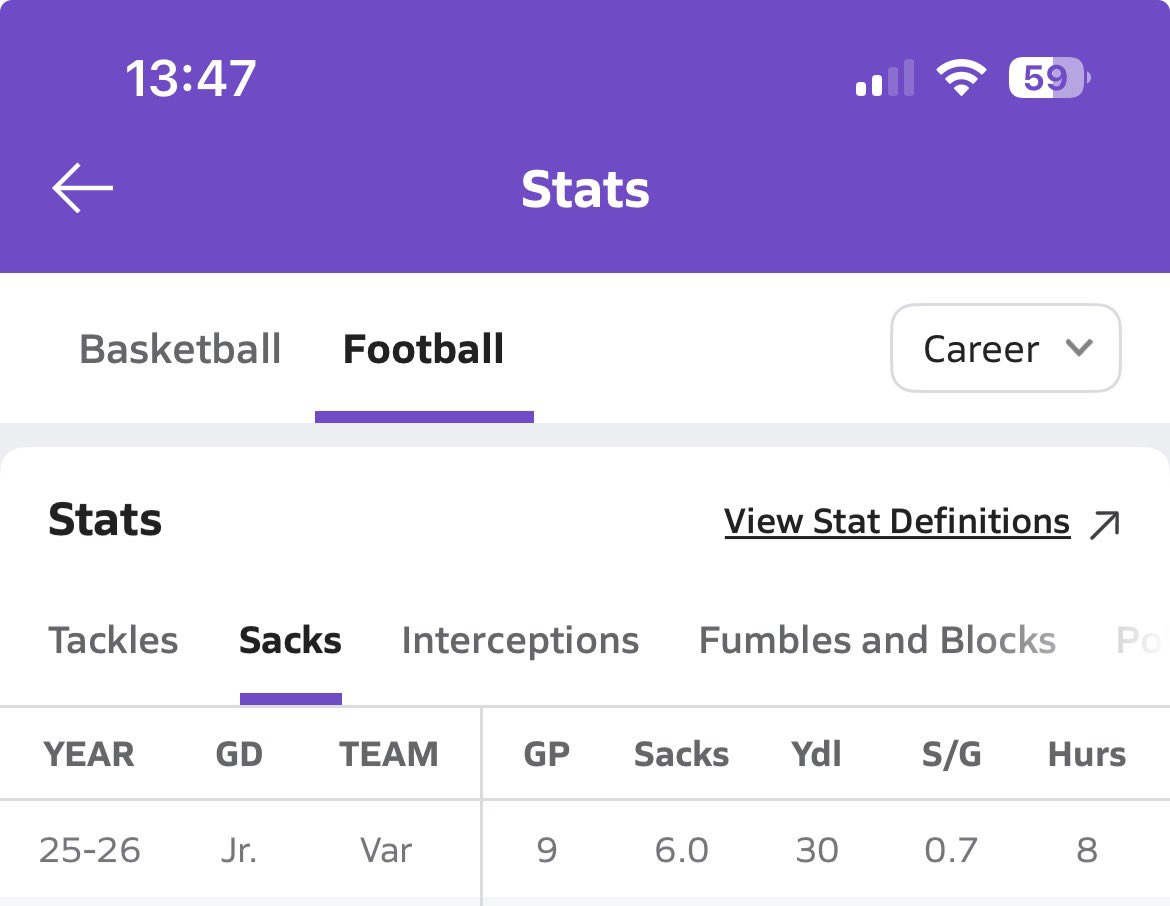This screenshot has width=1170, height=906.
Task: Open View Stat Definitions link
Action: pos(897,522)
